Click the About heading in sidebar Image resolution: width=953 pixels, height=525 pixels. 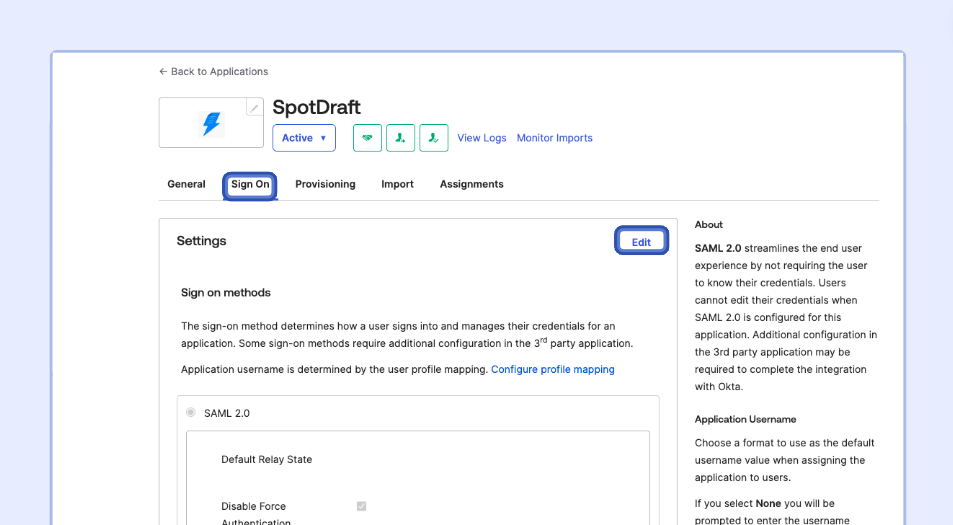pos(709,224)
